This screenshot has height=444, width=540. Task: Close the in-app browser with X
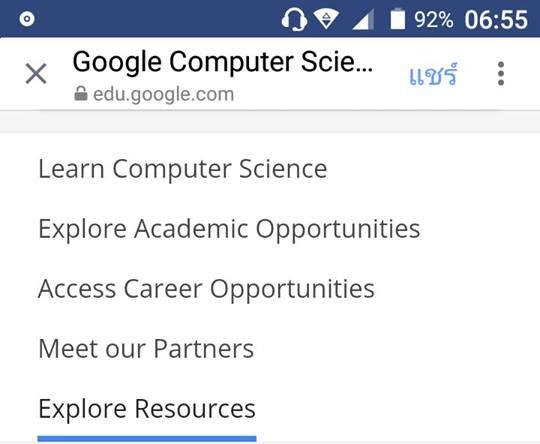(x=36, y=73)
